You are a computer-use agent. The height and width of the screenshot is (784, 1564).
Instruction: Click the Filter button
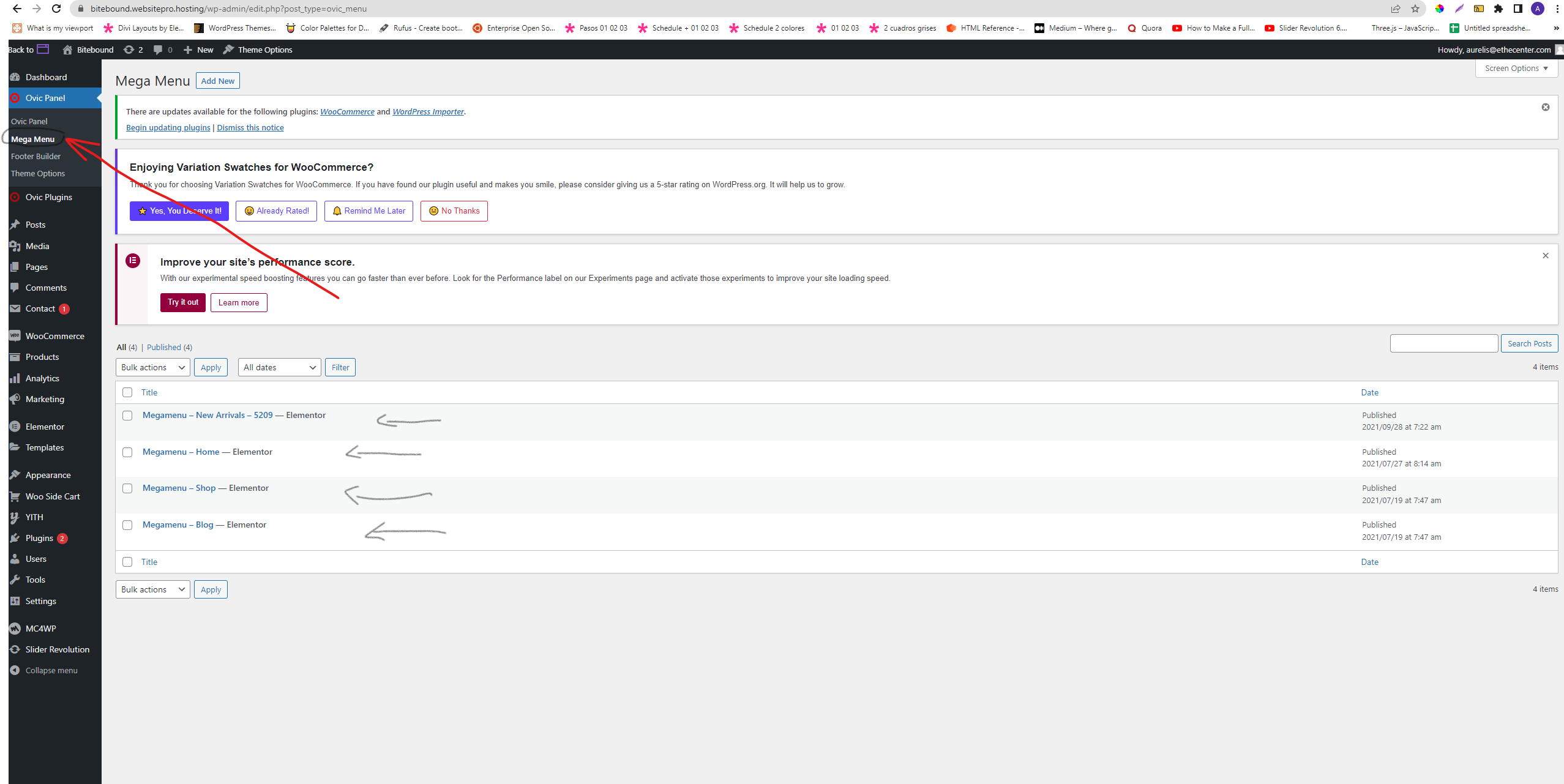(x=340, y=367)
